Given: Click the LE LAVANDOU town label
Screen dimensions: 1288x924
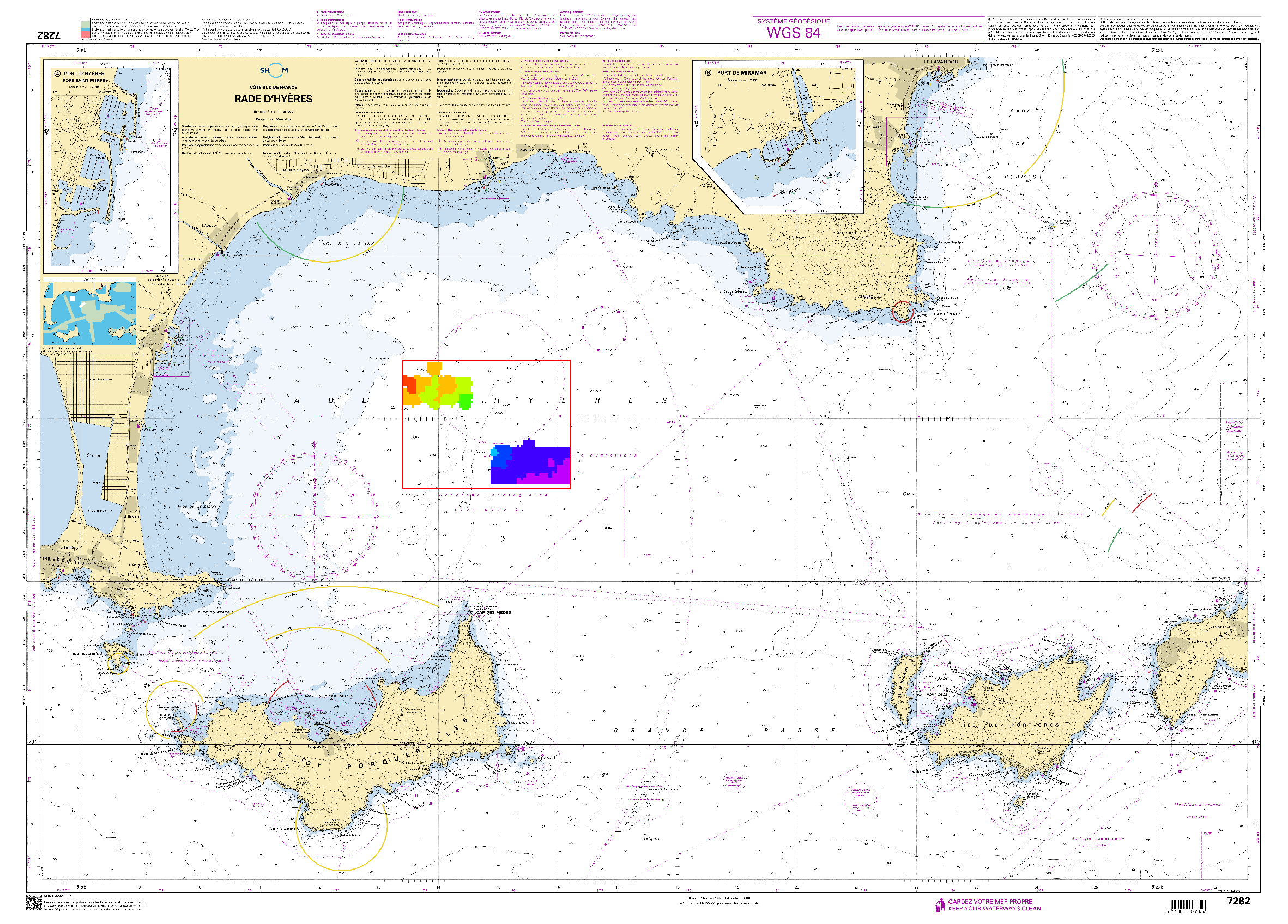Looking at the screenshot, I should pyautogui.click(x=940, y=62).
